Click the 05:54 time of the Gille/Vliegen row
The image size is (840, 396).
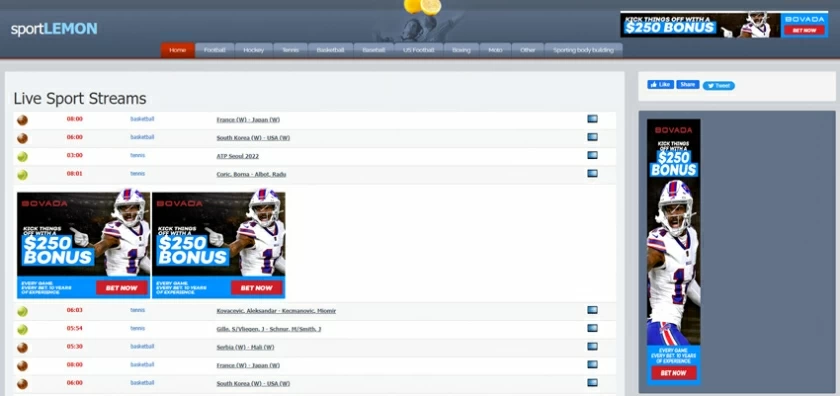(x=74, y=328)
